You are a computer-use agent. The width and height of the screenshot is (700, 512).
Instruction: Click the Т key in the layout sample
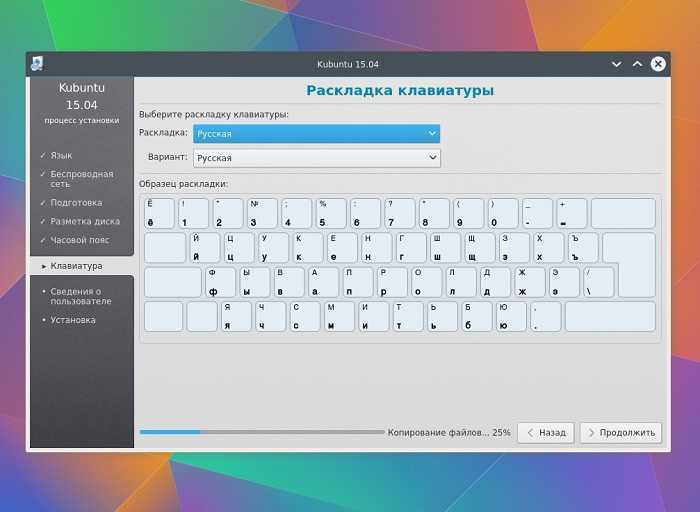pos(408,316)
